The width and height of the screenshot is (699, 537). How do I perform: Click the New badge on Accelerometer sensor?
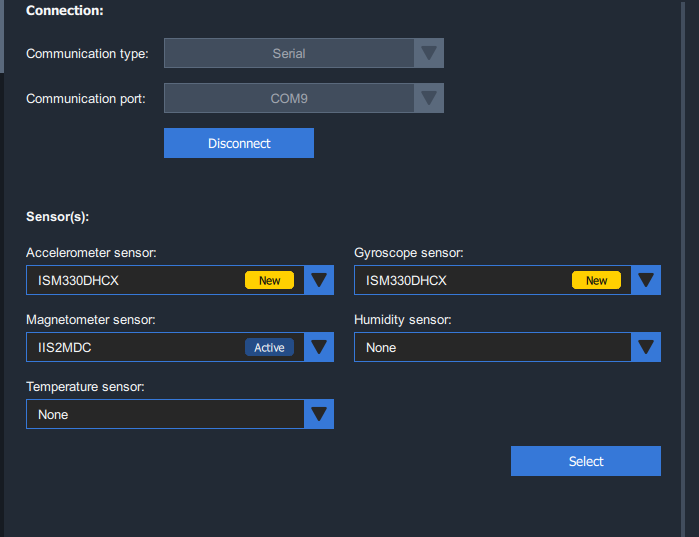coord(270,280)
